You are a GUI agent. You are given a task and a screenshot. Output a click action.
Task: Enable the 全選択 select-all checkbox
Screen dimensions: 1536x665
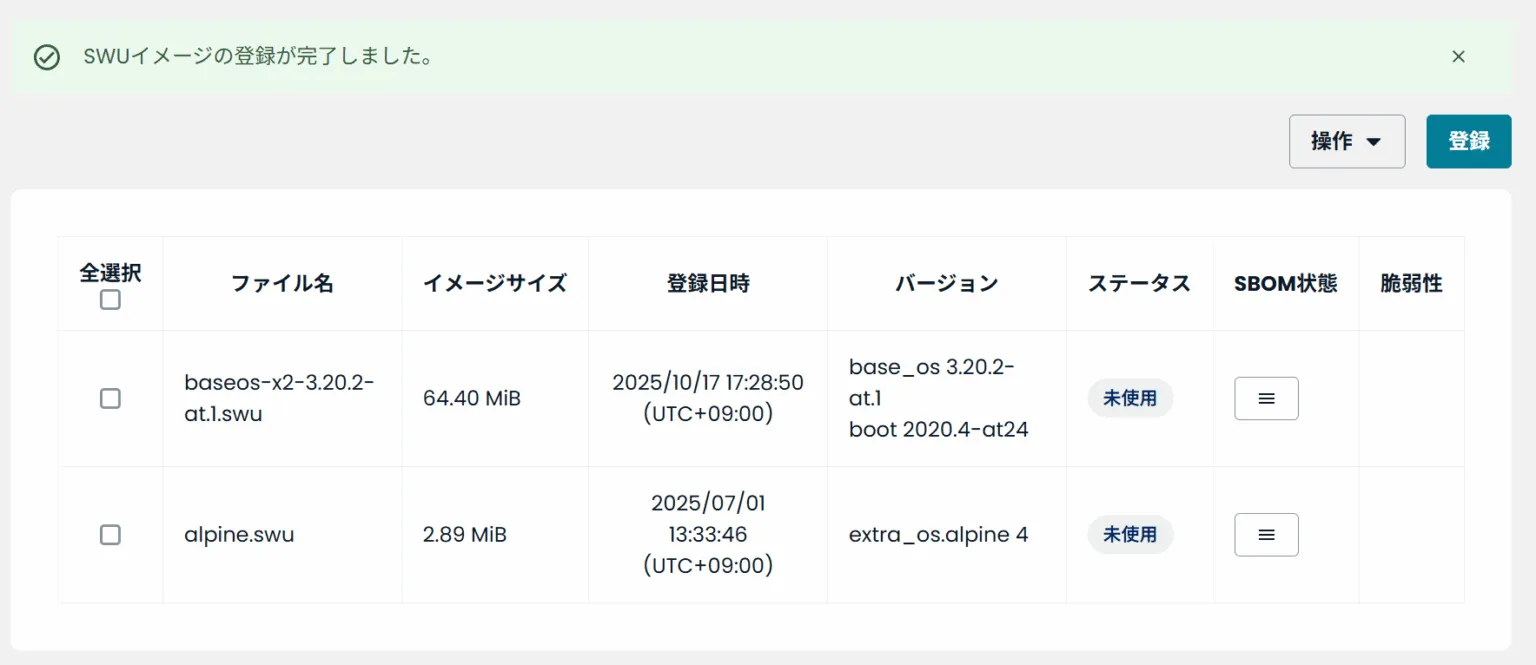[x=110, y=300]
